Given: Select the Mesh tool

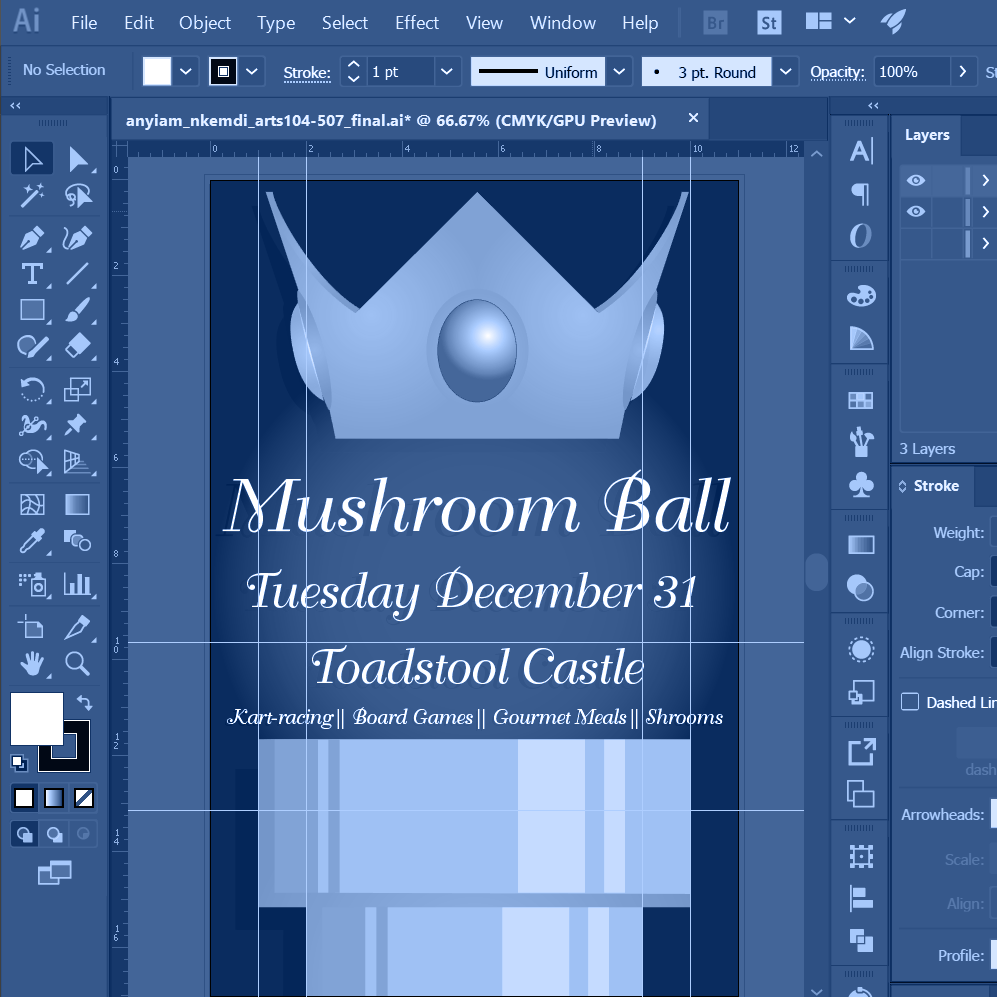Looking at the screenshot, I should [x=32, y=505].
